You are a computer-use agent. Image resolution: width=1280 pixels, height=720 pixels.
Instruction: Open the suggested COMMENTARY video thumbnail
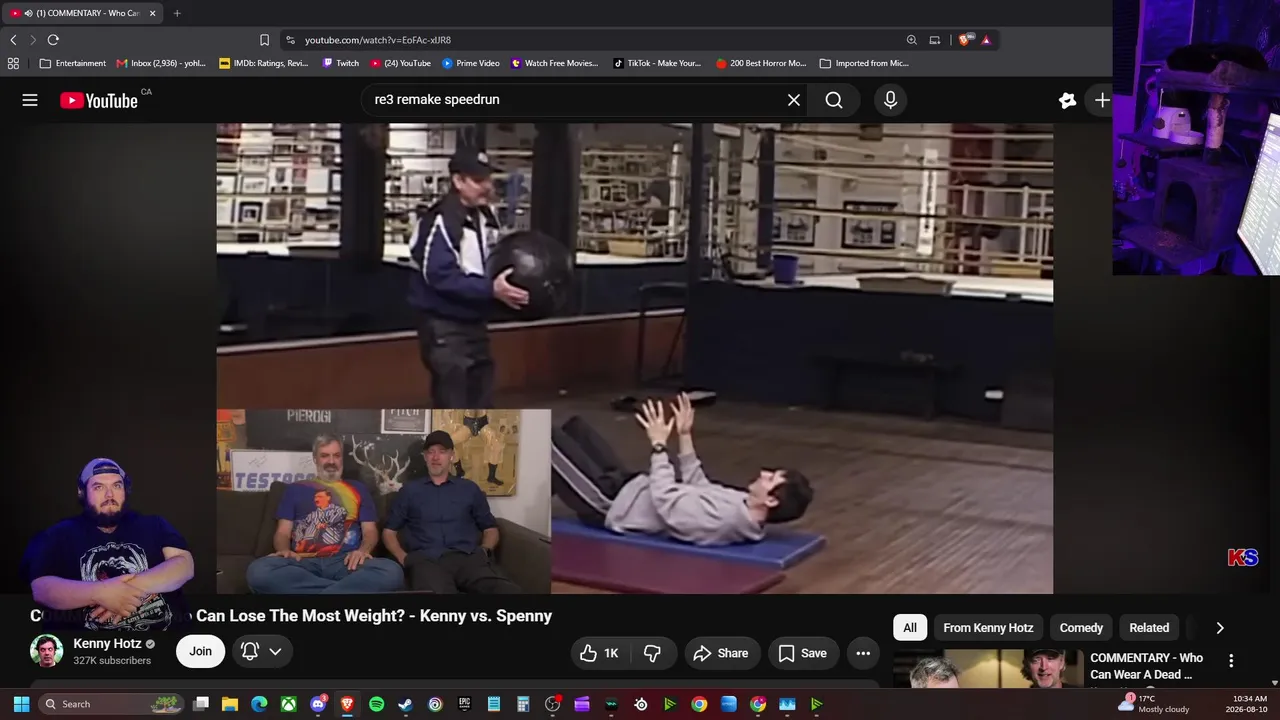[988, 669]
